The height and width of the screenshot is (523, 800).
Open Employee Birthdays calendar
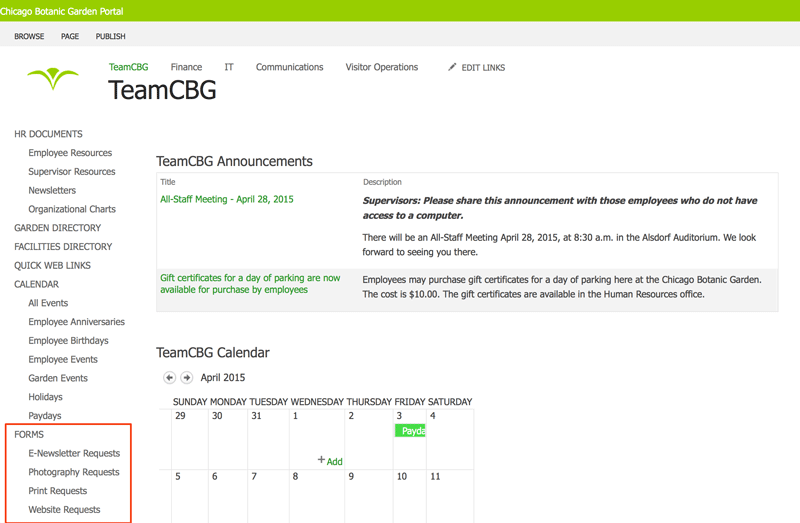tap(68, 340)
